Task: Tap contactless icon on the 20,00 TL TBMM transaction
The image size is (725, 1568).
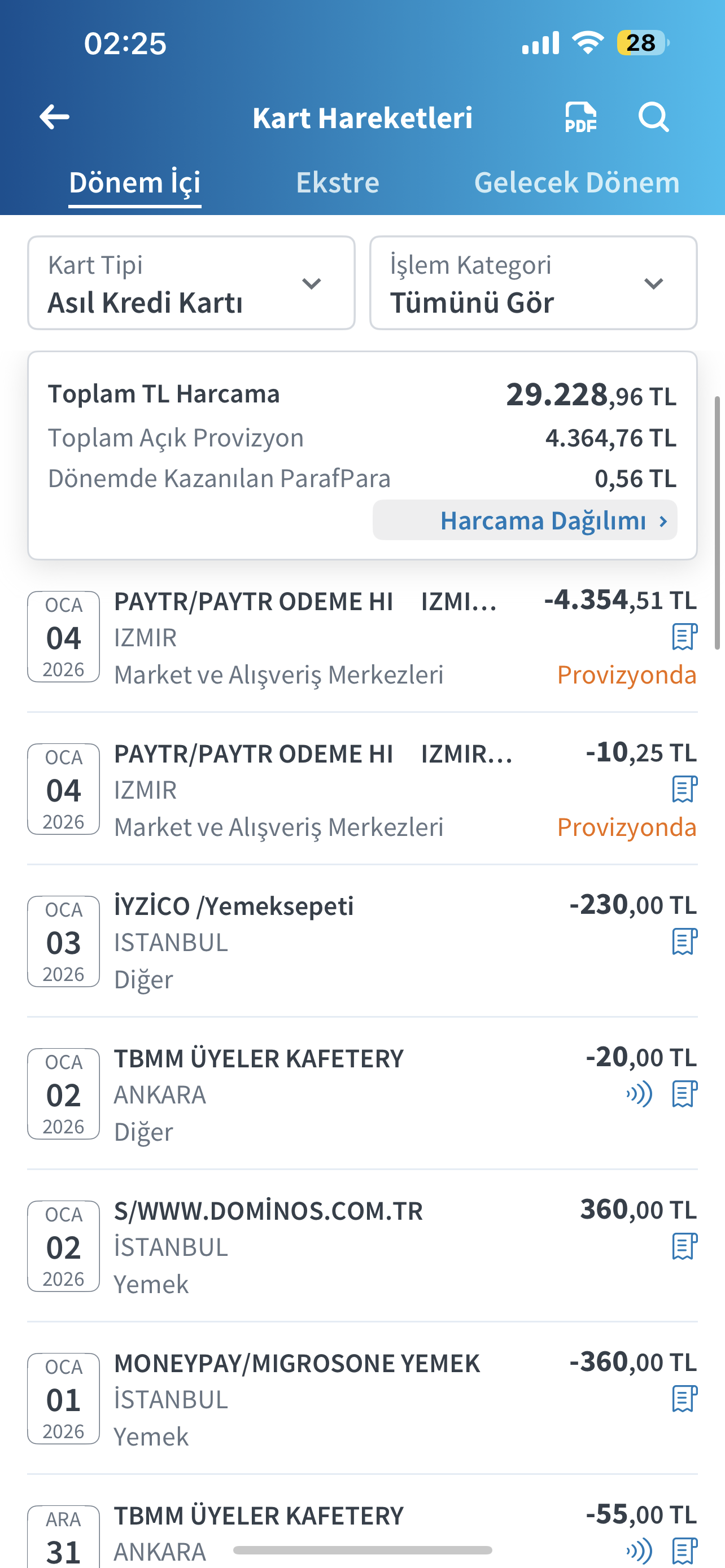Action: point(639,1094)
